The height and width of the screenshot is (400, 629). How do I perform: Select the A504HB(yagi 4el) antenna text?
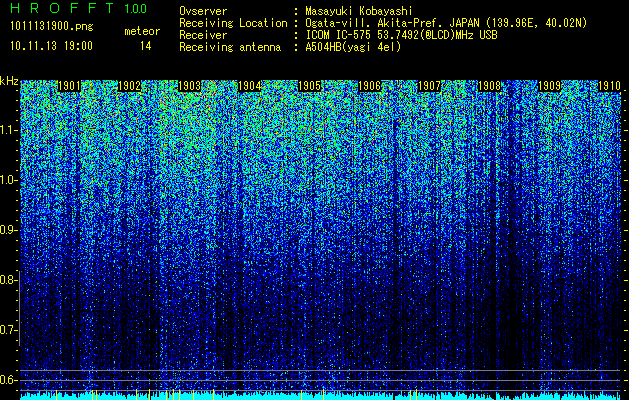click(x=353, y=47)
